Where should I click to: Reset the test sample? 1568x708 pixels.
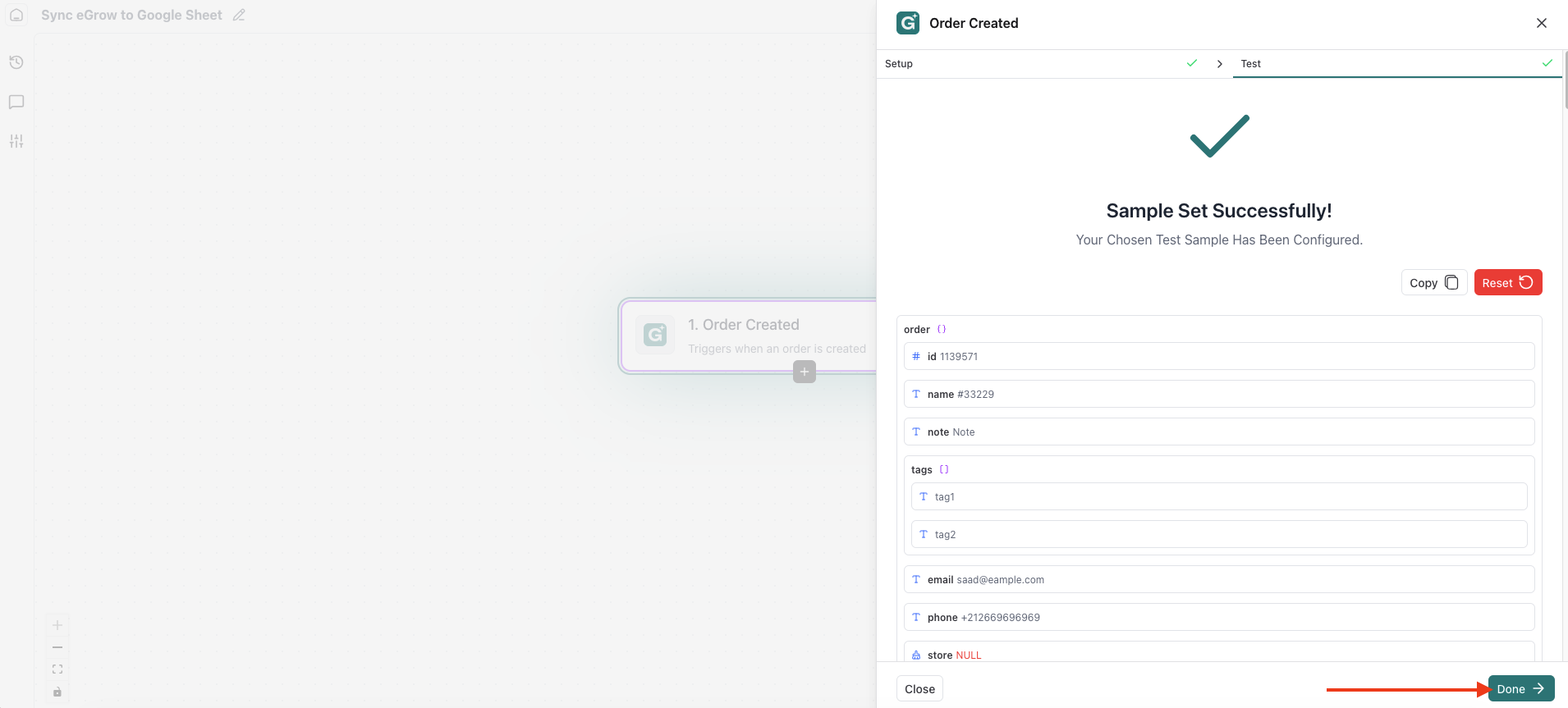tap(1508, 282)
